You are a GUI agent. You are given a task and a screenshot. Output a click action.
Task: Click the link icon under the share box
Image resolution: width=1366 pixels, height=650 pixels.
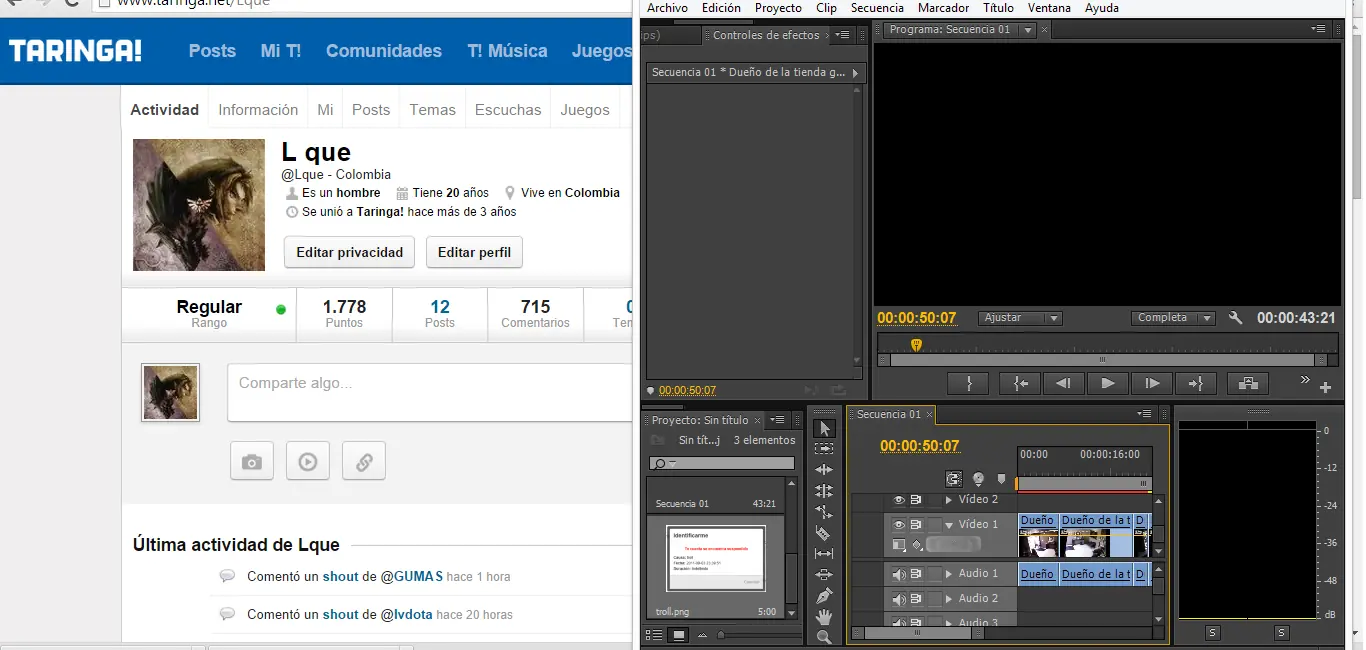pos(364,462)
